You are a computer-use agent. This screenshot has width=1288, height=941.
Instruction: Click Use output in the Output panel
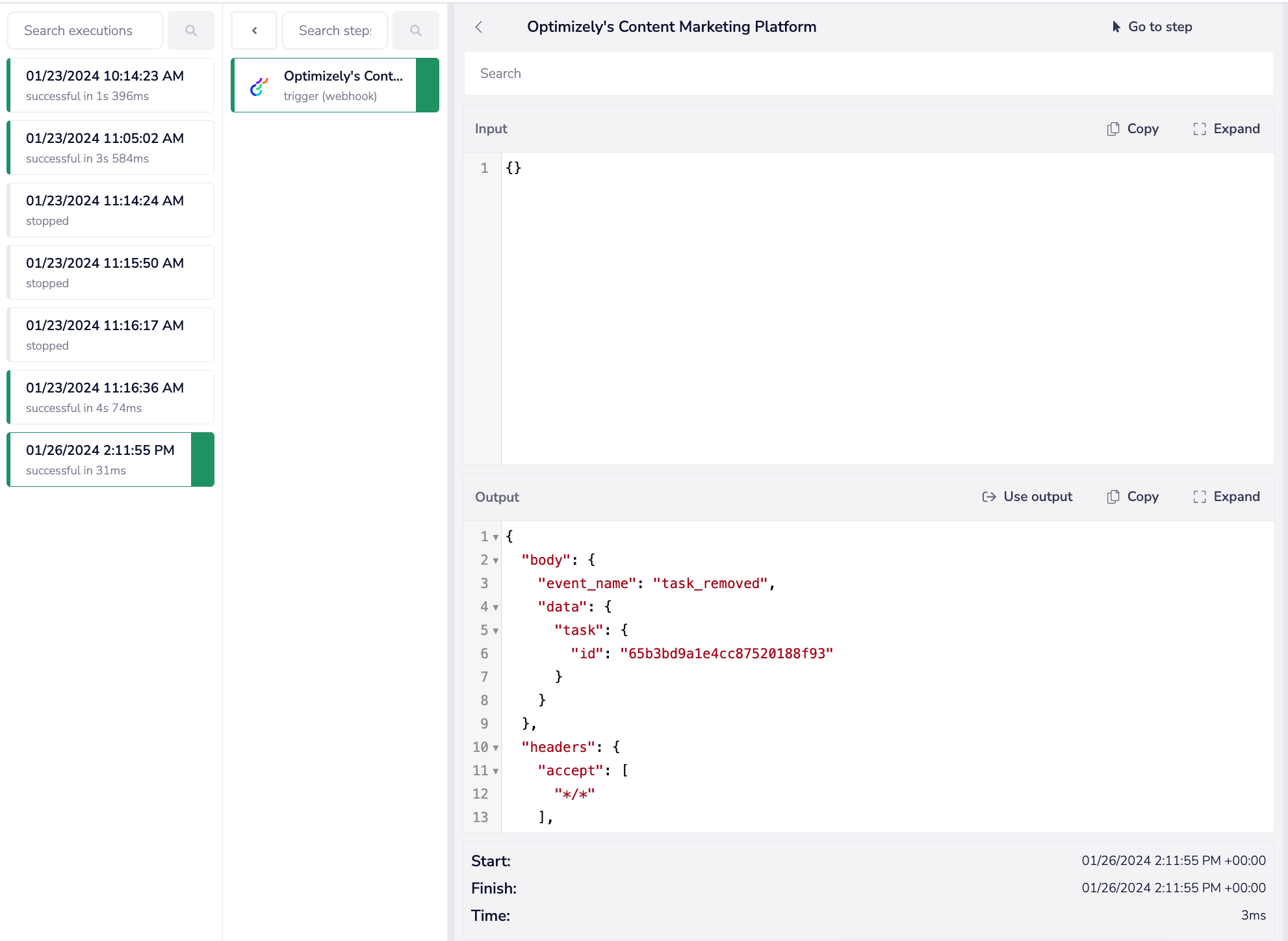tap(1027, 496)
